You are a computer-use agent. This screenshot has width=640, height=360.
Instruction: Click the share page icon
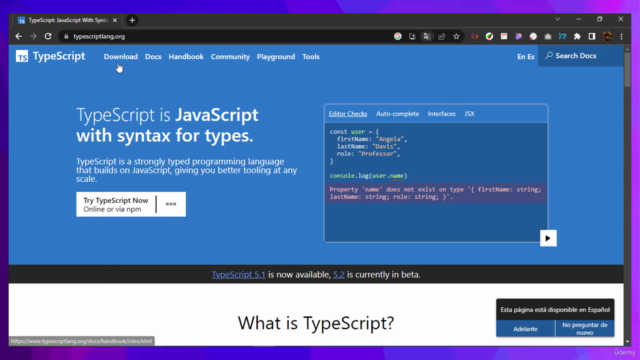(442, 36)
